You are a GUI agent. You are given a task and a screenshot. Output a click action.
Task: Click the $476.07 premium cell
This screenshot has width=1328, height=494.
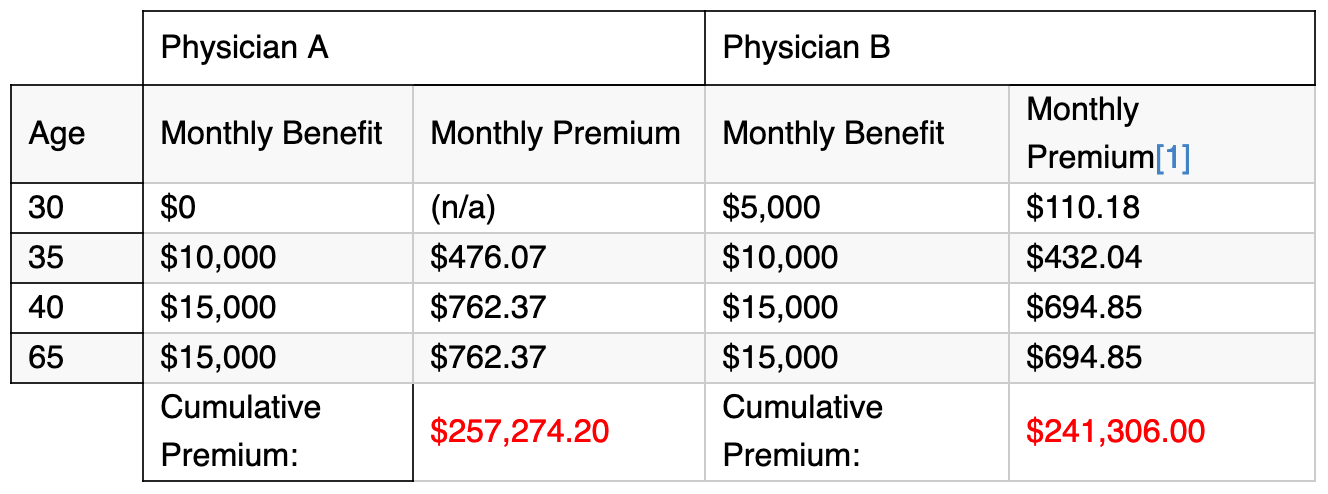[x=558, y=258]
